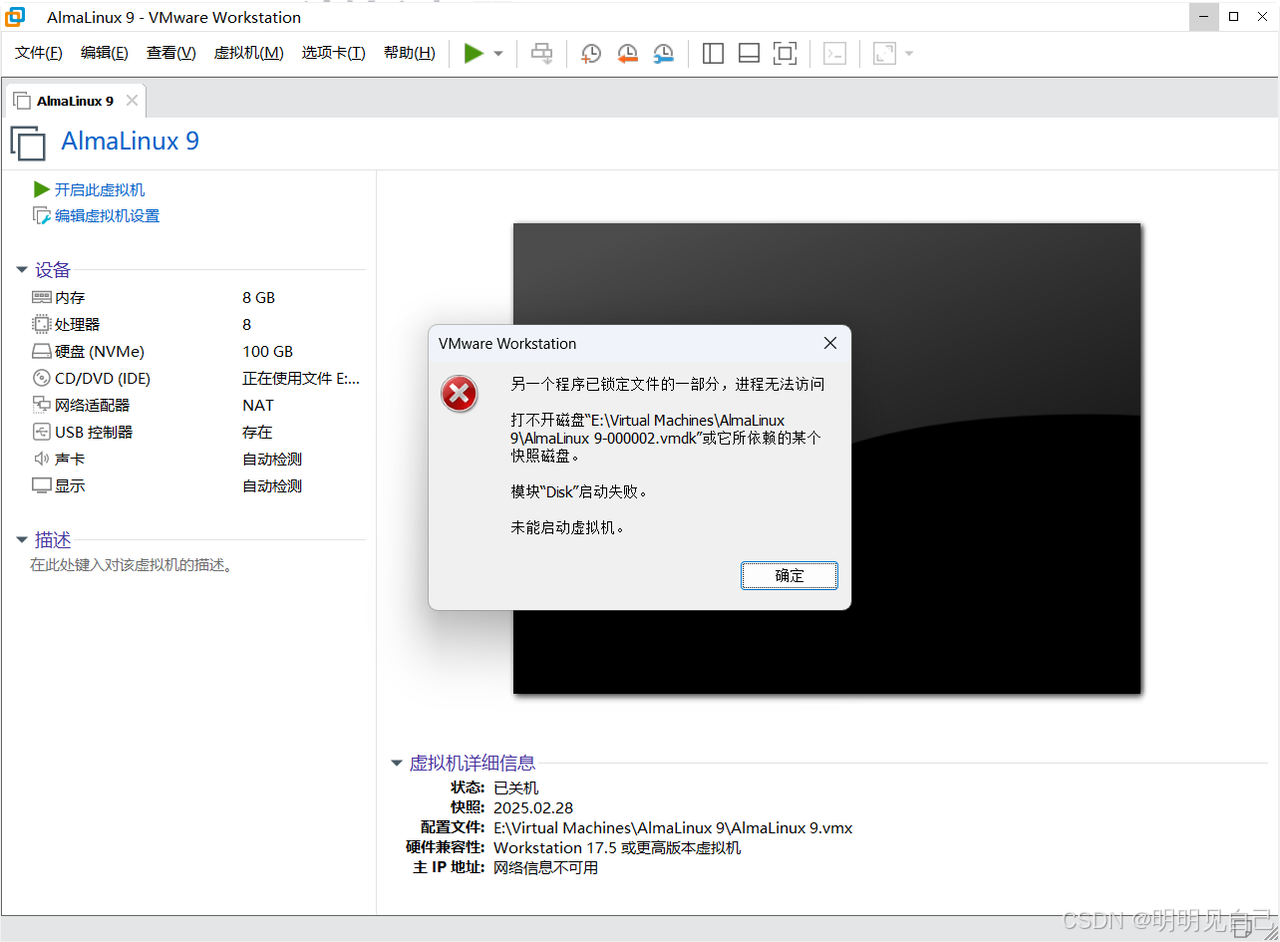Open the Snapshot Manager icon

click(663, 54)
